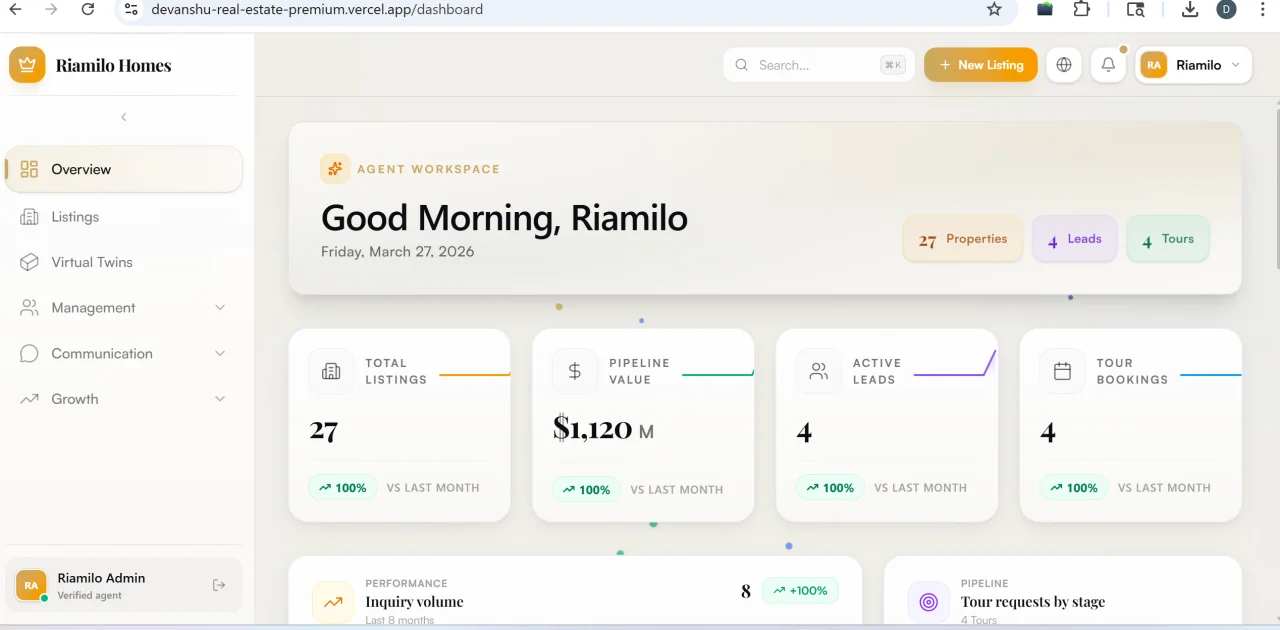Go to Virtual Twins page
Viewport: 1280px width, 630px height.
pyautogui.click(x=125, y=262)
